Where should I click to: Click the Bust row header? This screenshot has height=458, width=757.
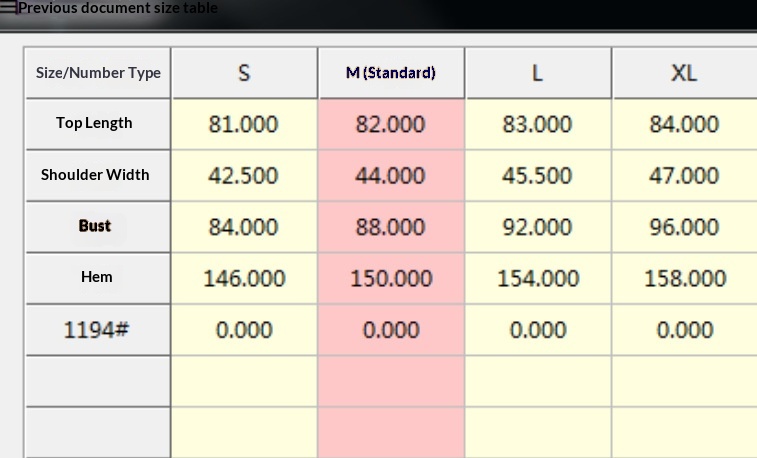[x=97, y=226]
